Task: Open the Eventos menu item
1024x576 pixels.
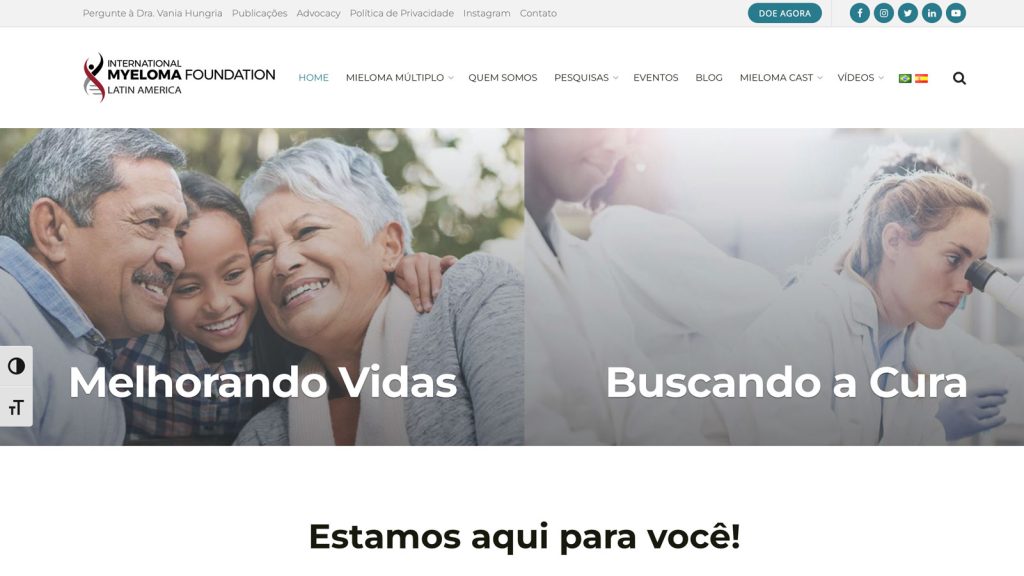Action: 656,78
